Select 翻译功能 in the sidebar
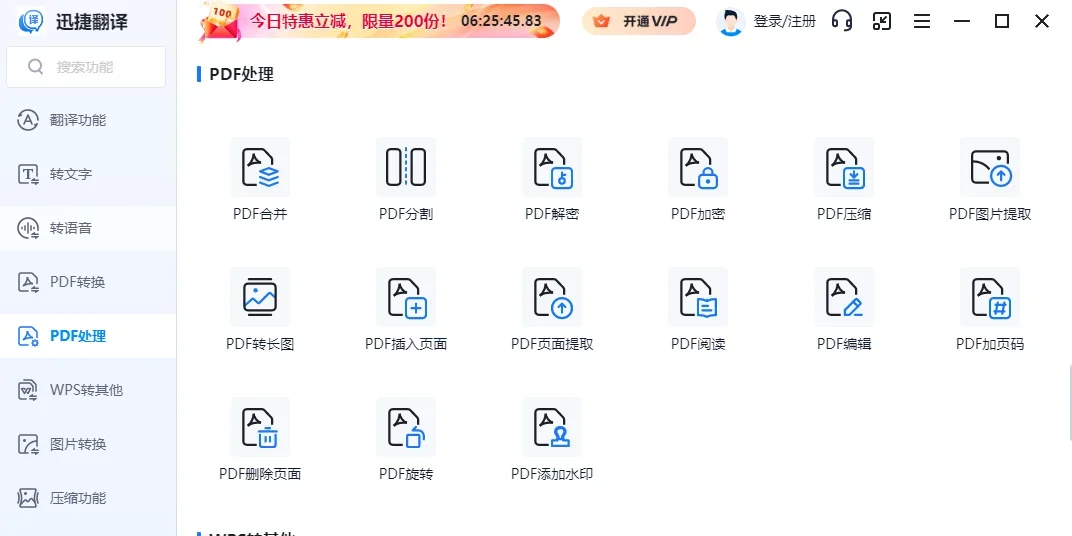The height and width of the screenshot is (536, 1072). (x=88, y=120)
